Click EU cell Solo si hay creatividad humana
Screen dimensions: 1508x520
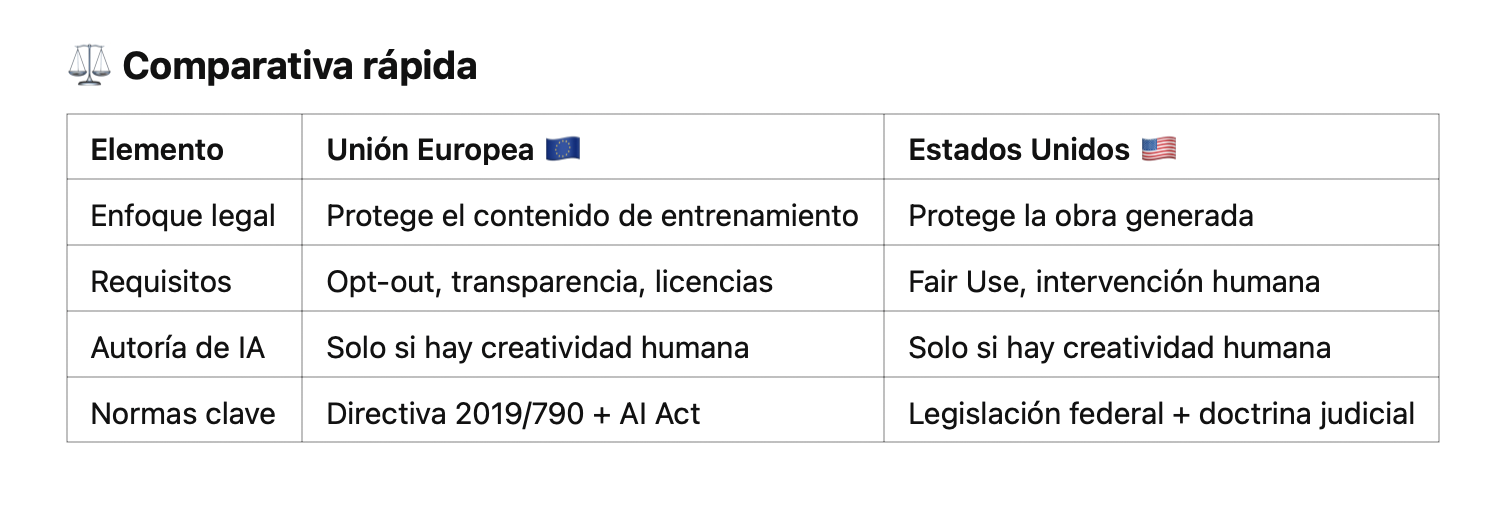pos(538,347)
